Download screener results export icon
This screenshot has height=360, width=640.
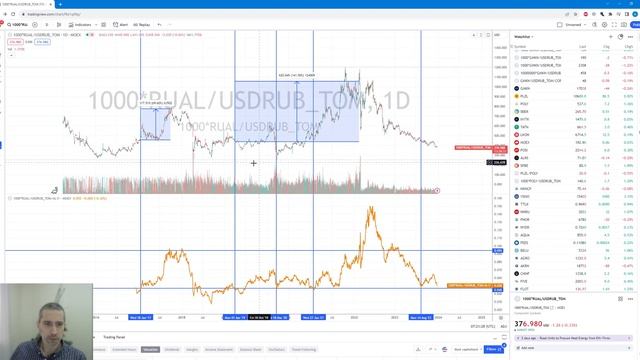(418, 349)
